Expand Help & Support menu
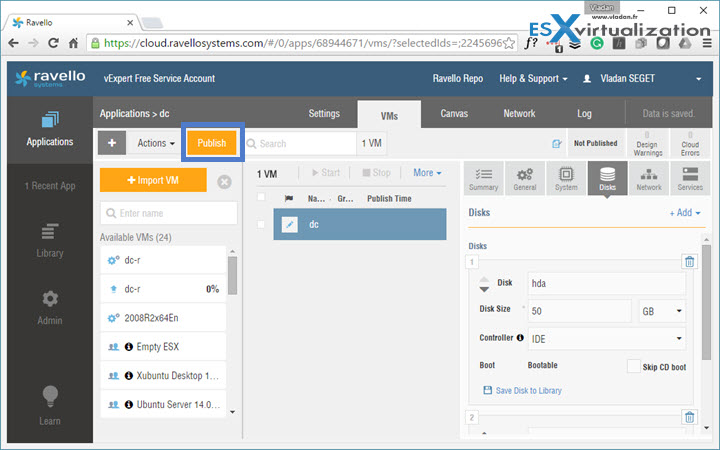720x450 pixels. (x=533, y=79)
